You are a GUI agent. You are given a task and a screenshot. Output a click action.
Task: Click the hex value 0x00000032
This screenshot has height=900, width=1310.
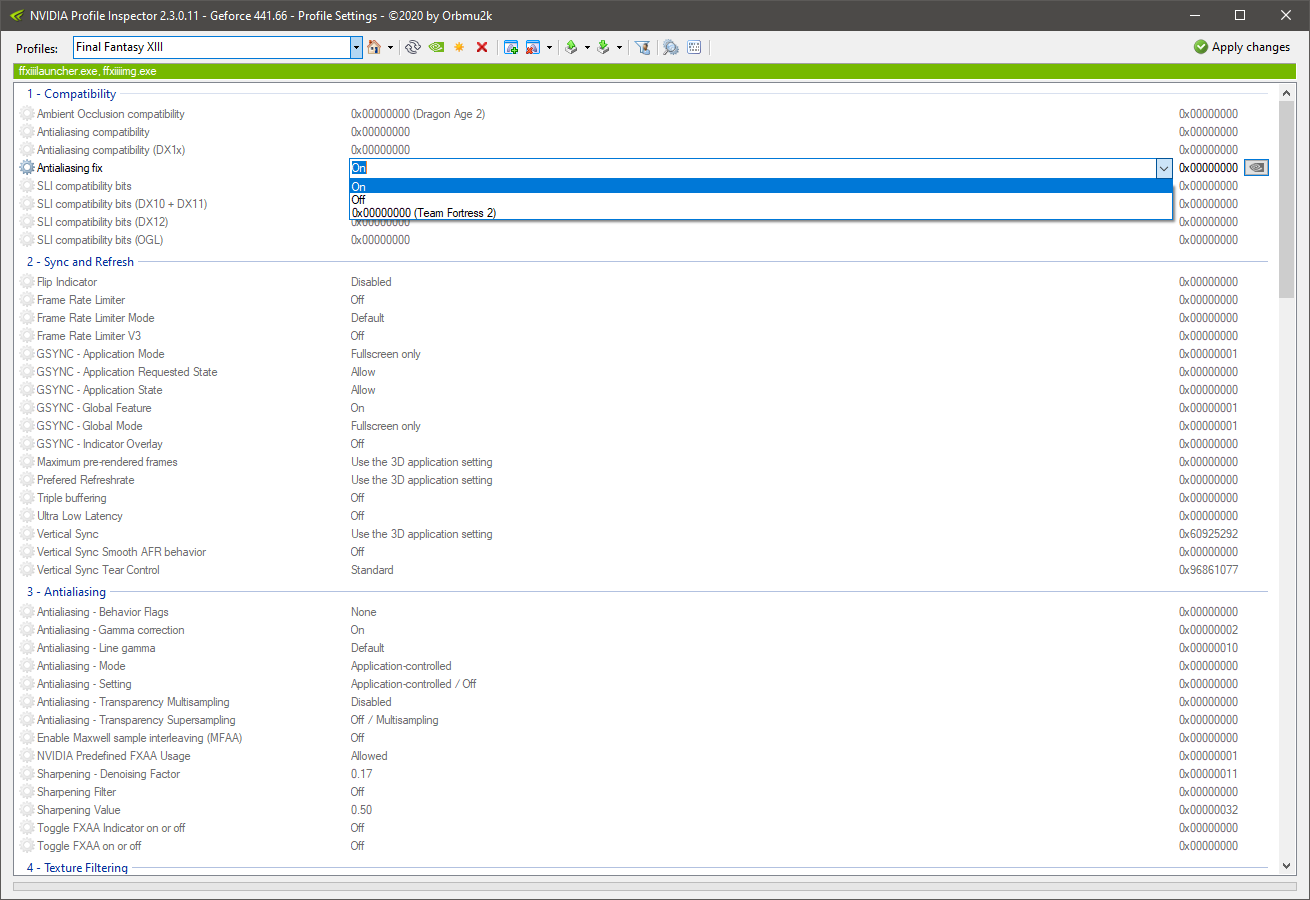point(1208,810)
